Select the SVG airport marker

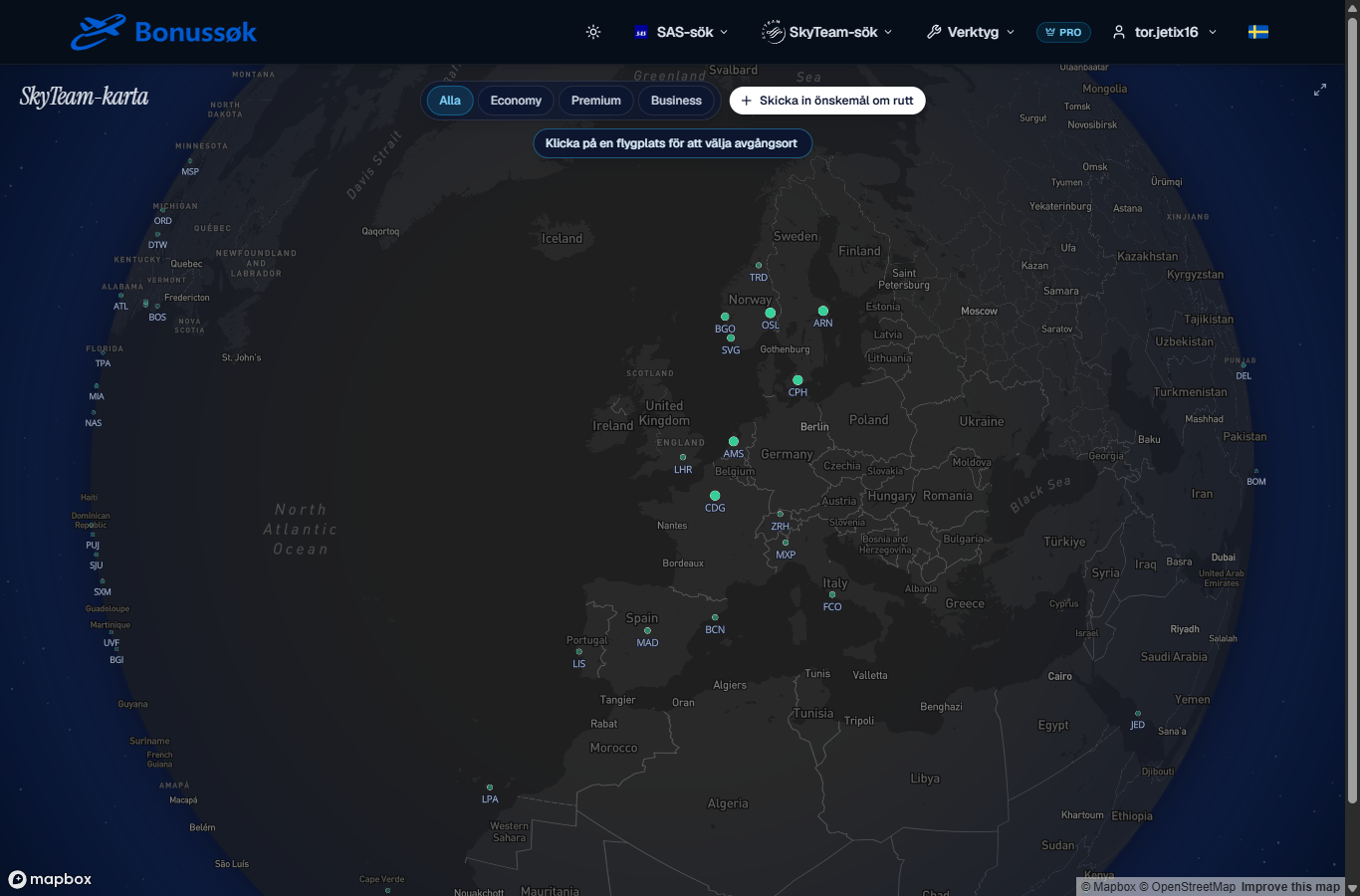pos(731,338)
